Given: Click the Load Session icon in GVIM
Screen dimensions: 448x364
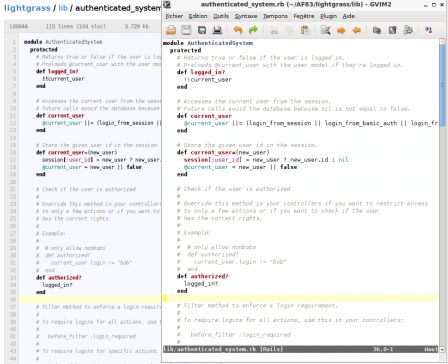Looking at the screenshot, I should [377, 30].
